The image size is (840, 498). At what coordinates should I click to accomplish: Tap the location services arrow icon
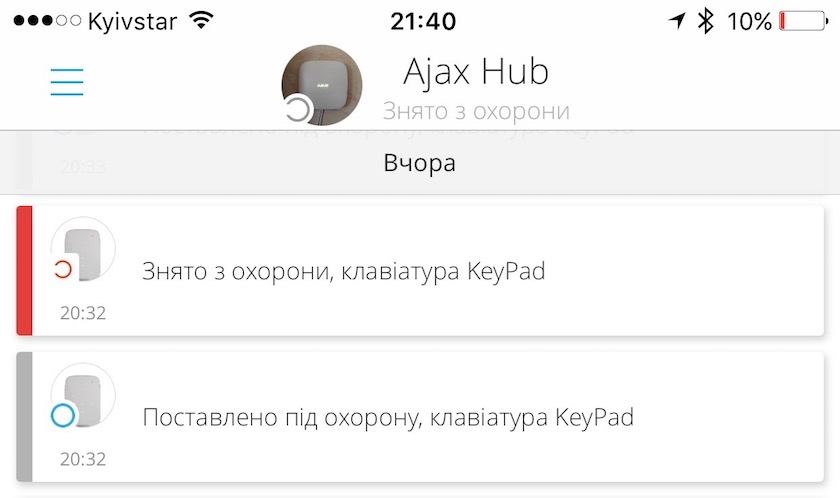click(677, 21)
